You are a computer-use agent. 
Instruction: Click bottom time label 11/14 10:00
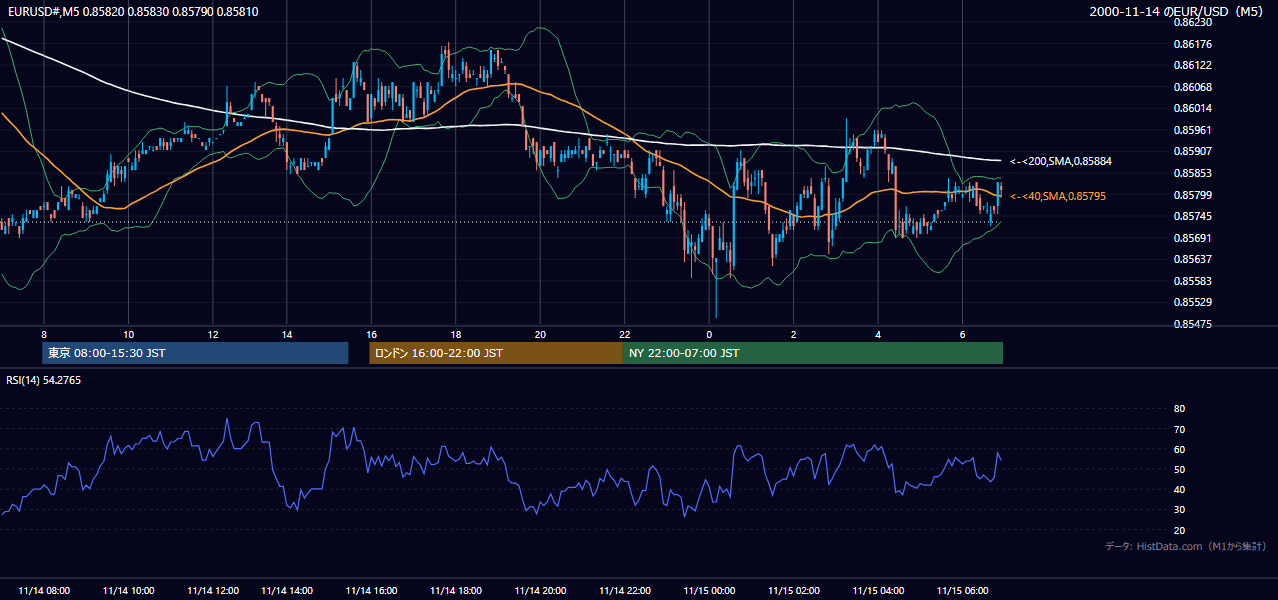pos(128,591)
